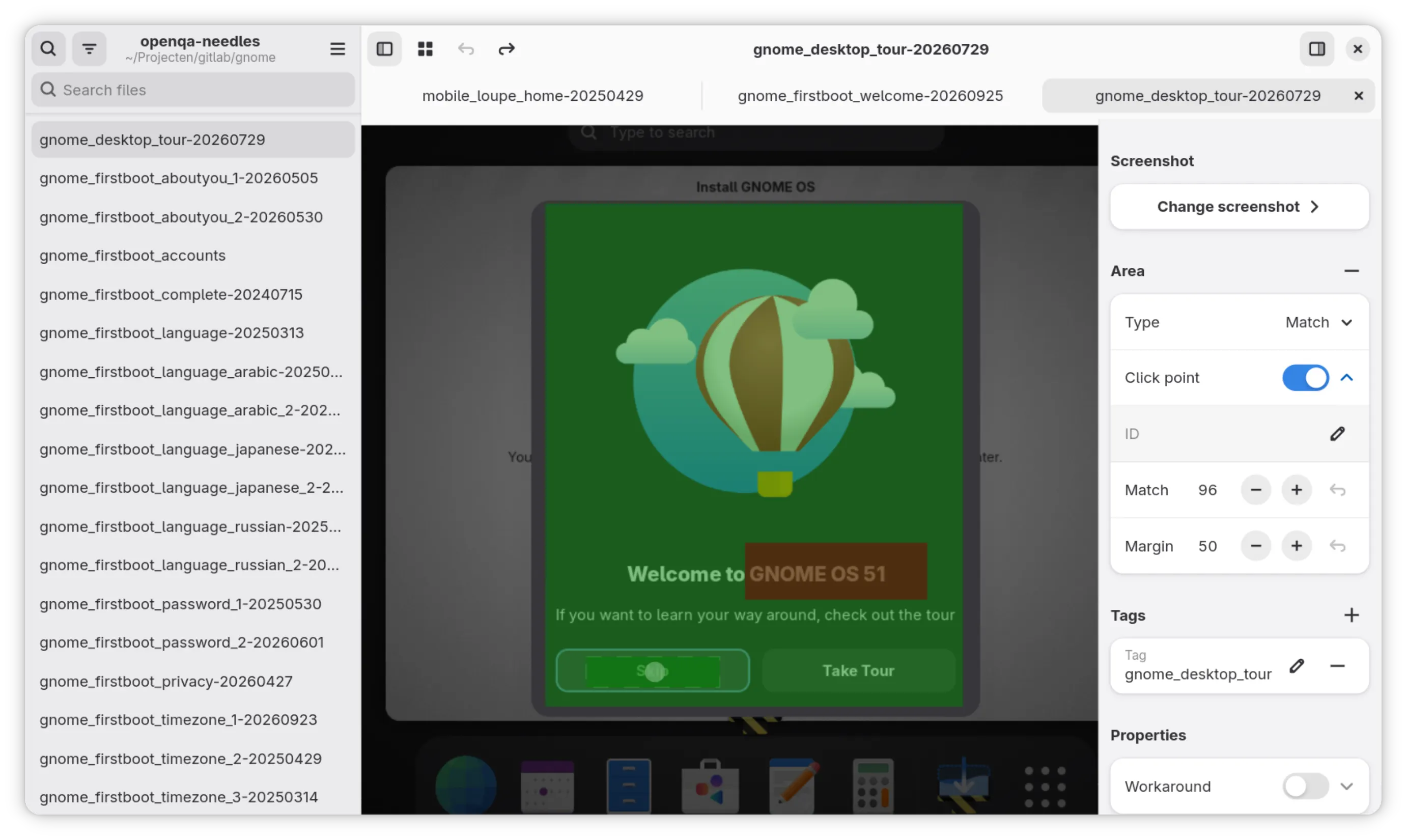Viewport: 1407px width, 840px height.
Task: Switch to grid overview icon
Action: click(425, 49)
